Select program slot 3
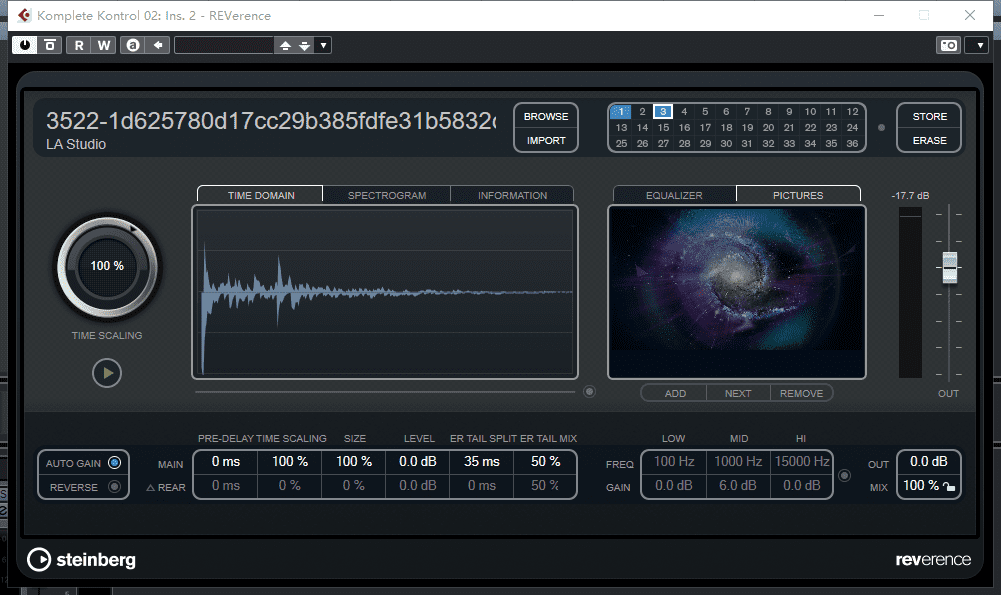Screen dimensions: 1001x595 [x=663, y=112]
